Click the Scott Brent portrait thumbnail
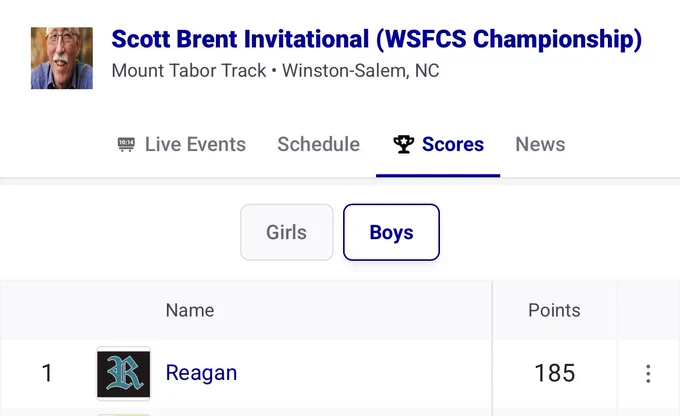 [62, 58]
